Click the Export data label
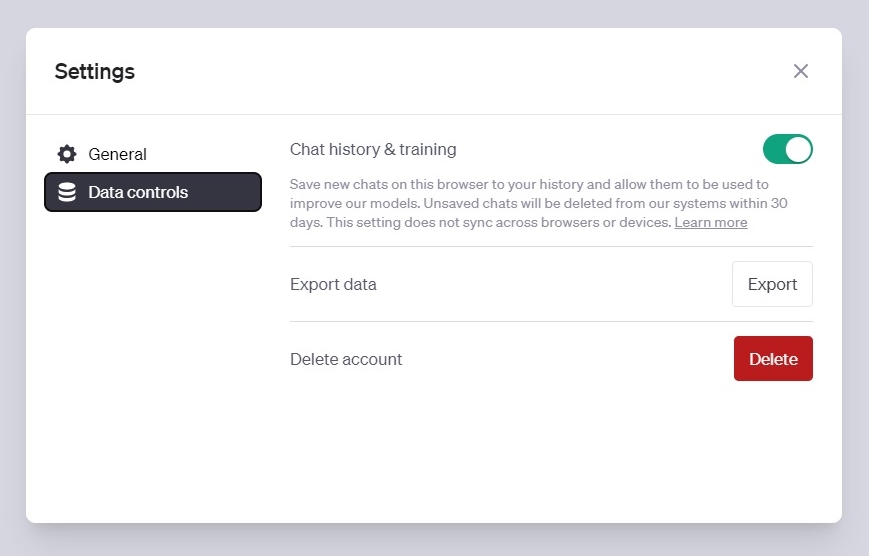869x556 pixels. click(333, 284)
